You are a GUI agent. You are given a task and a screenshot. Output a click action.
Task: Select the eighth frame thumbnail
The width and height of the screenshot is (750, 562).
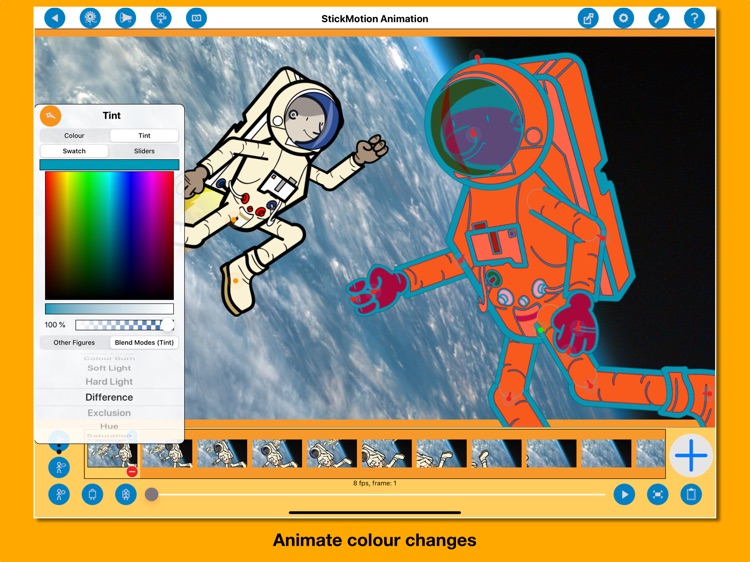tap(496, 454)
